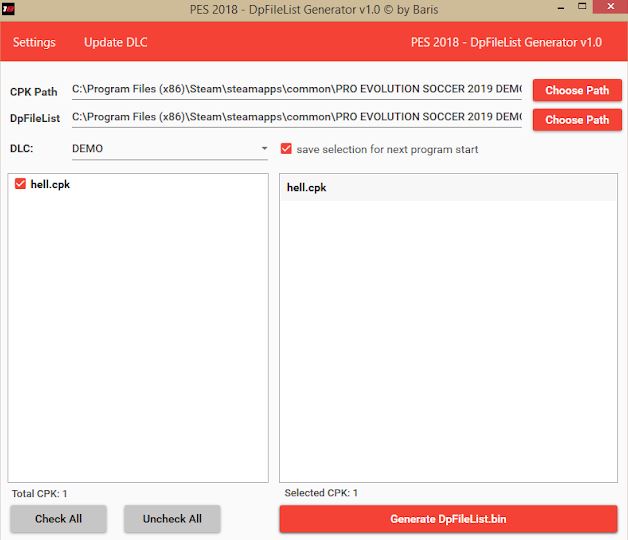Click Choose Path button for CPK Path
Screen dimensions: 628x540
(577, 90)
